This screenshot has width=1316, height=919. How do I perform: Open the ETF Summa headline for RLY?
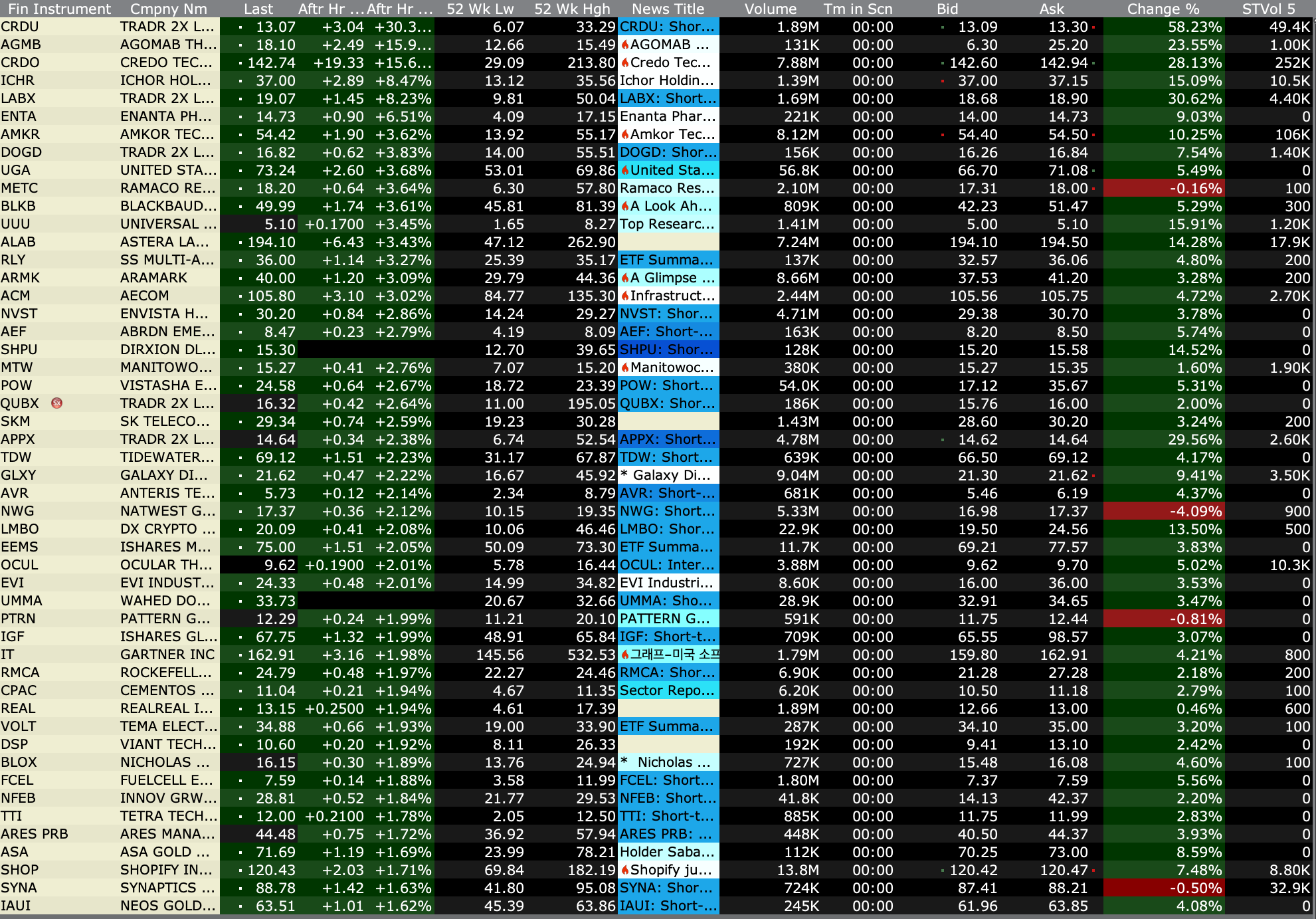tap(667, 260)
